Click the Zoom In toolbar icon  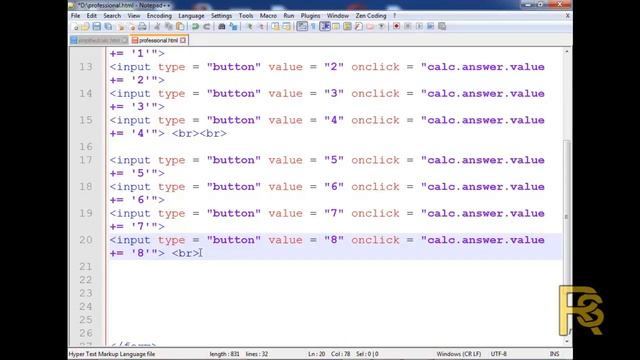tap(249, 27)
